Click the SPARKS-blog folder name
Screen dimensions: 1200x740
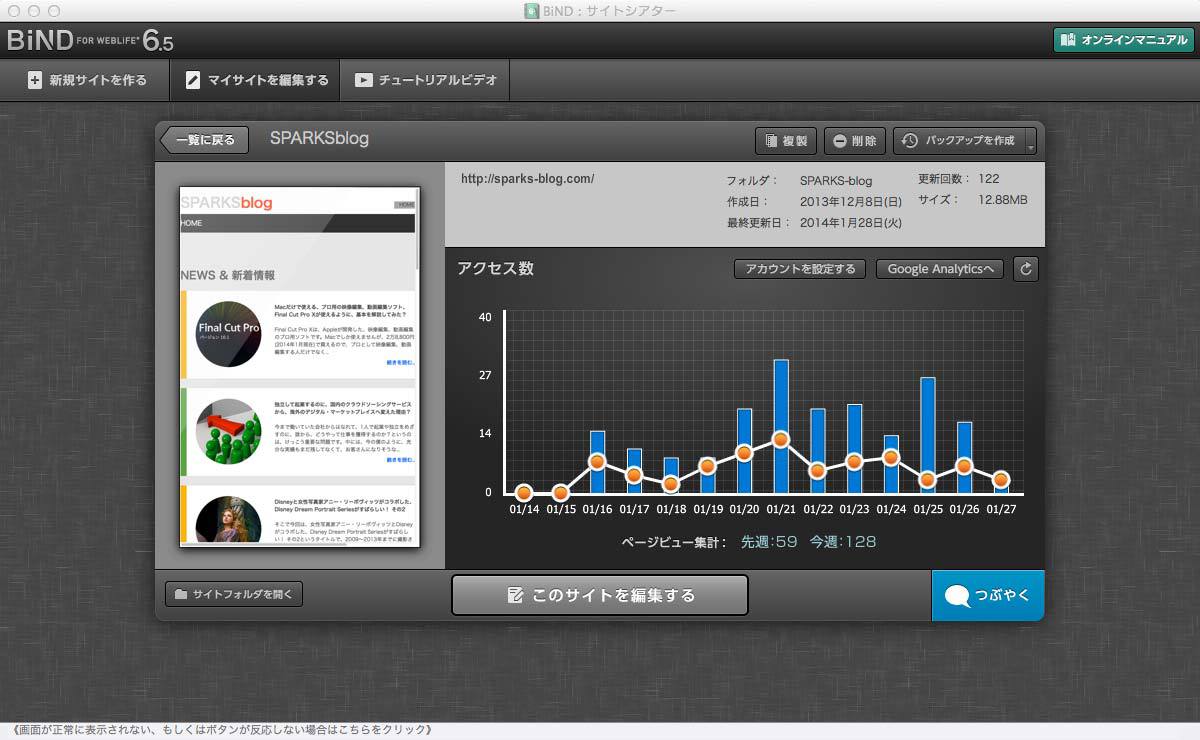coord(836,181)
